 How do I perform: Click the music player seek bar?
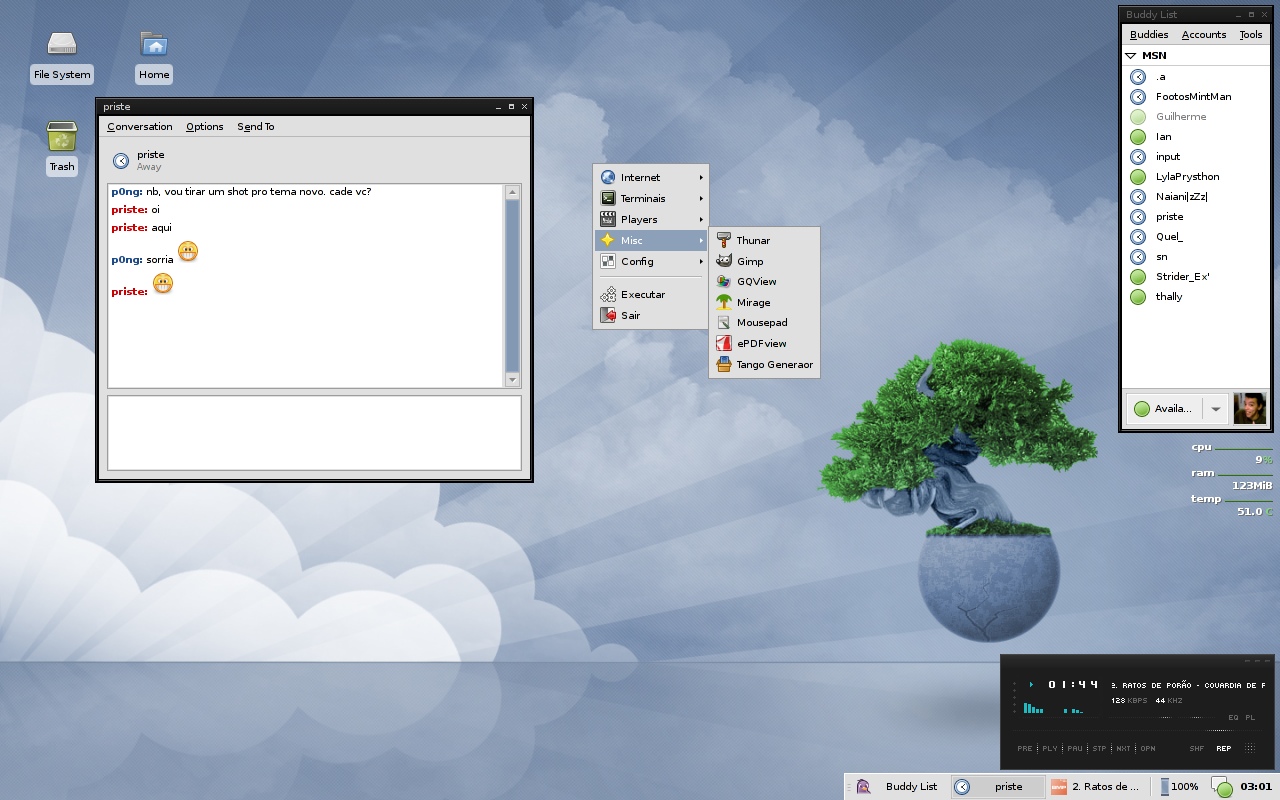tap(1139, 730)
